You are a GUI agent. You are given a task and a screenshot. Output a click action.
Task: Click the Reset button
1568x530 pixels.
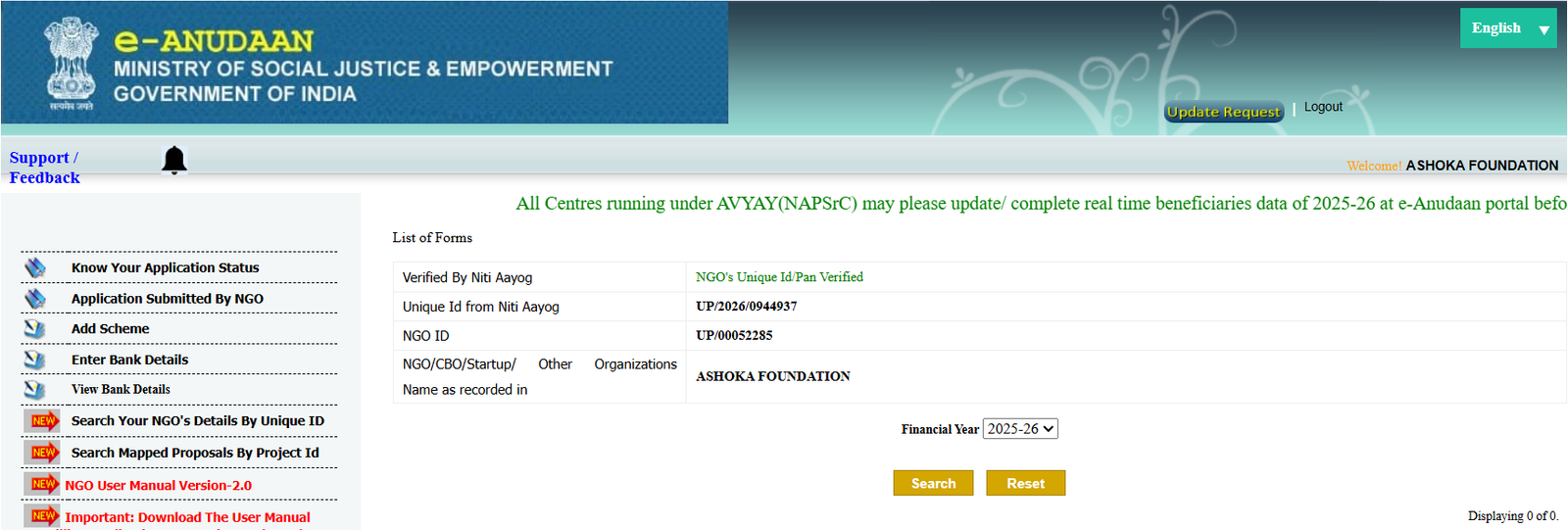(x=1025, y=483)
